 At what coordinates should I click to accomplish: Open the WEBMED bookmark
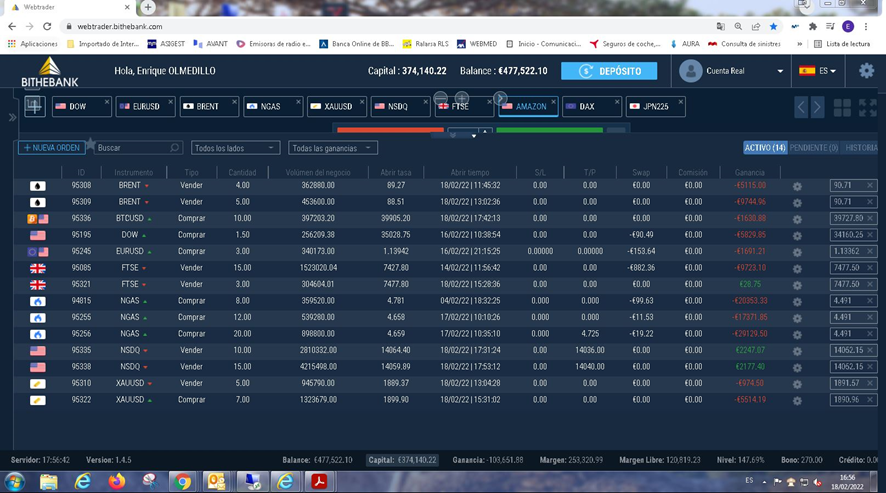[477, 44]
